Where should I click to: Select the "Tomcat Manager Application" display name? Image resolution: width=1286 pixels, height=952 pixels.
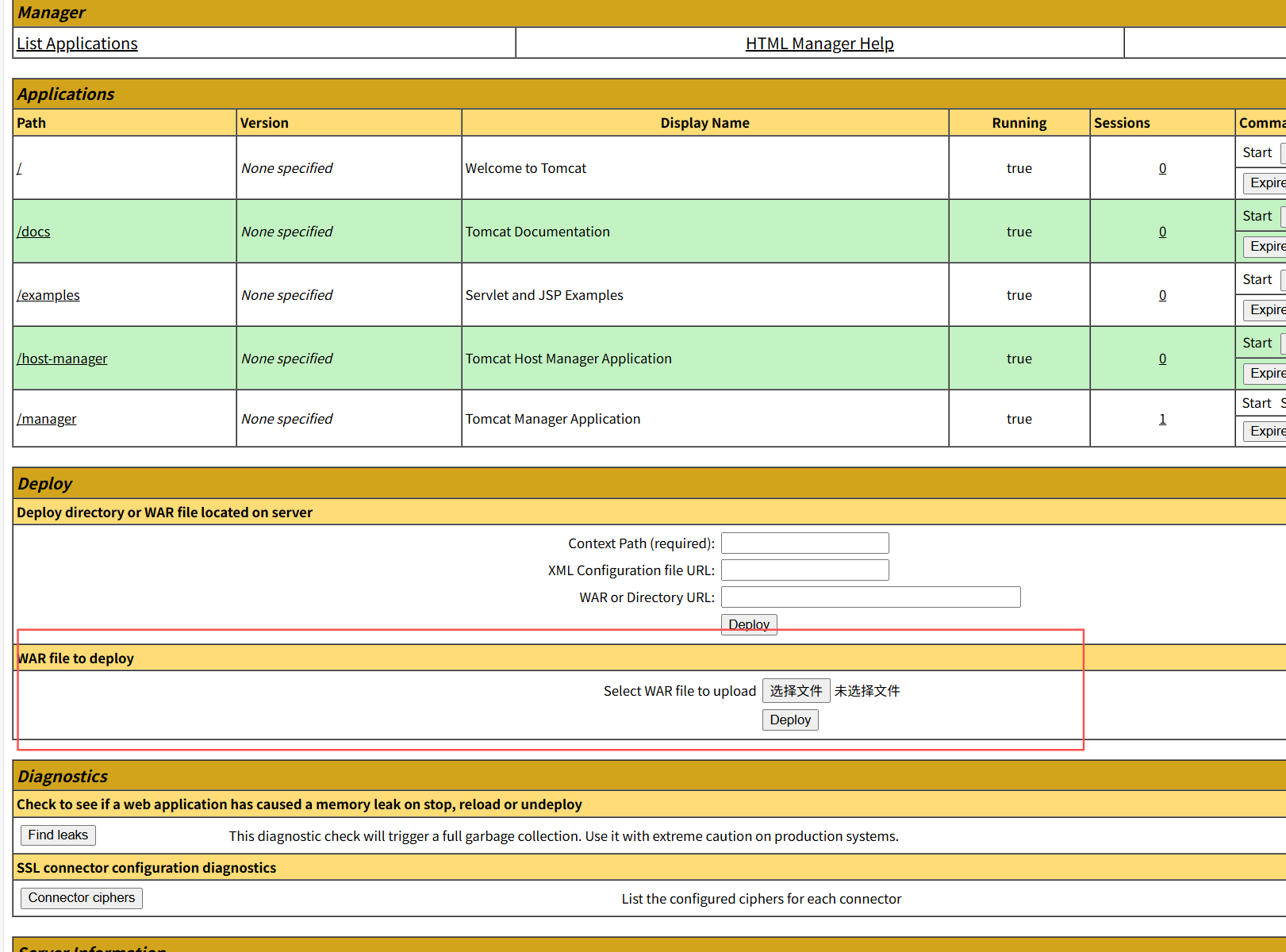553,419
